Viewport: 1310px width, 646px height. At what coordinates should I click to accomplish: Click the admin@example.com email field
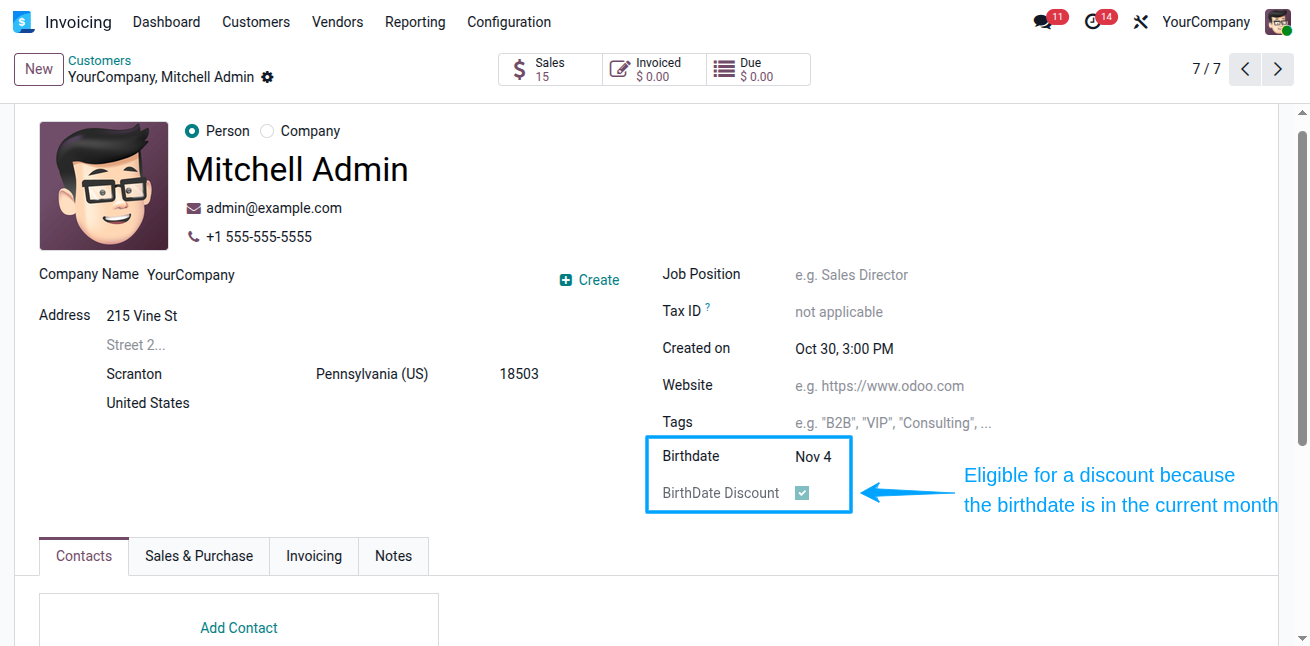(x=274, y=208)
